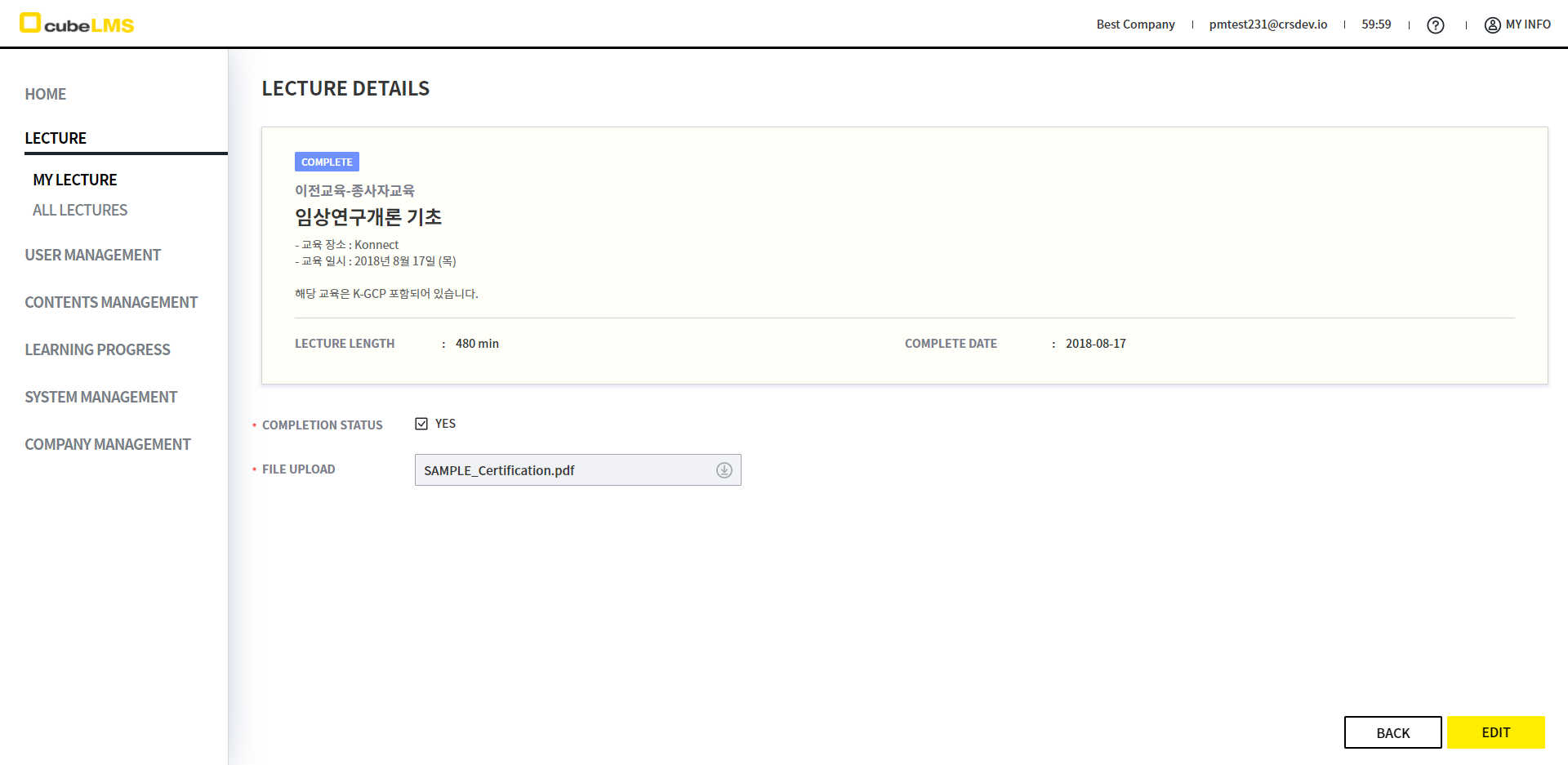This screenshot has width=1568, height=765.
Task: Click the Best Company name in header
Action: click(x=1135, y=24)
